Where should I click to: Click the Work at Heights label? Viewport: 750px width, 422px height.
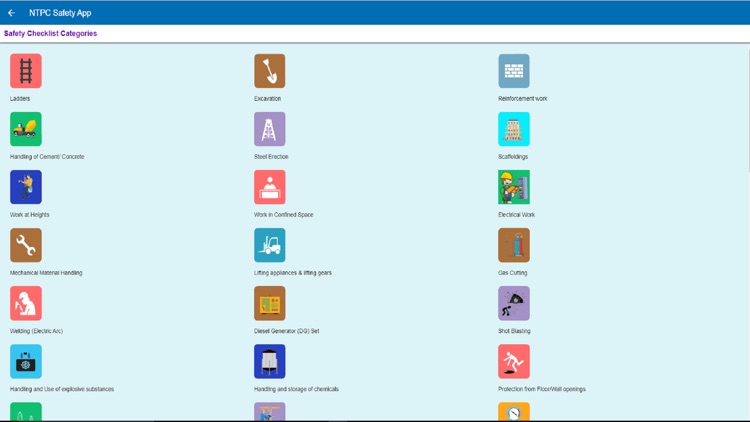pyautogui.click(x=30, y=215)
